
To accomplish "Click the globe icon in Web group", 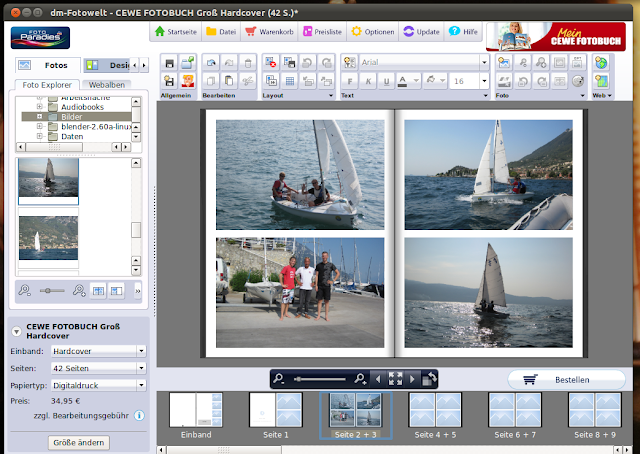I will [601, 63].
